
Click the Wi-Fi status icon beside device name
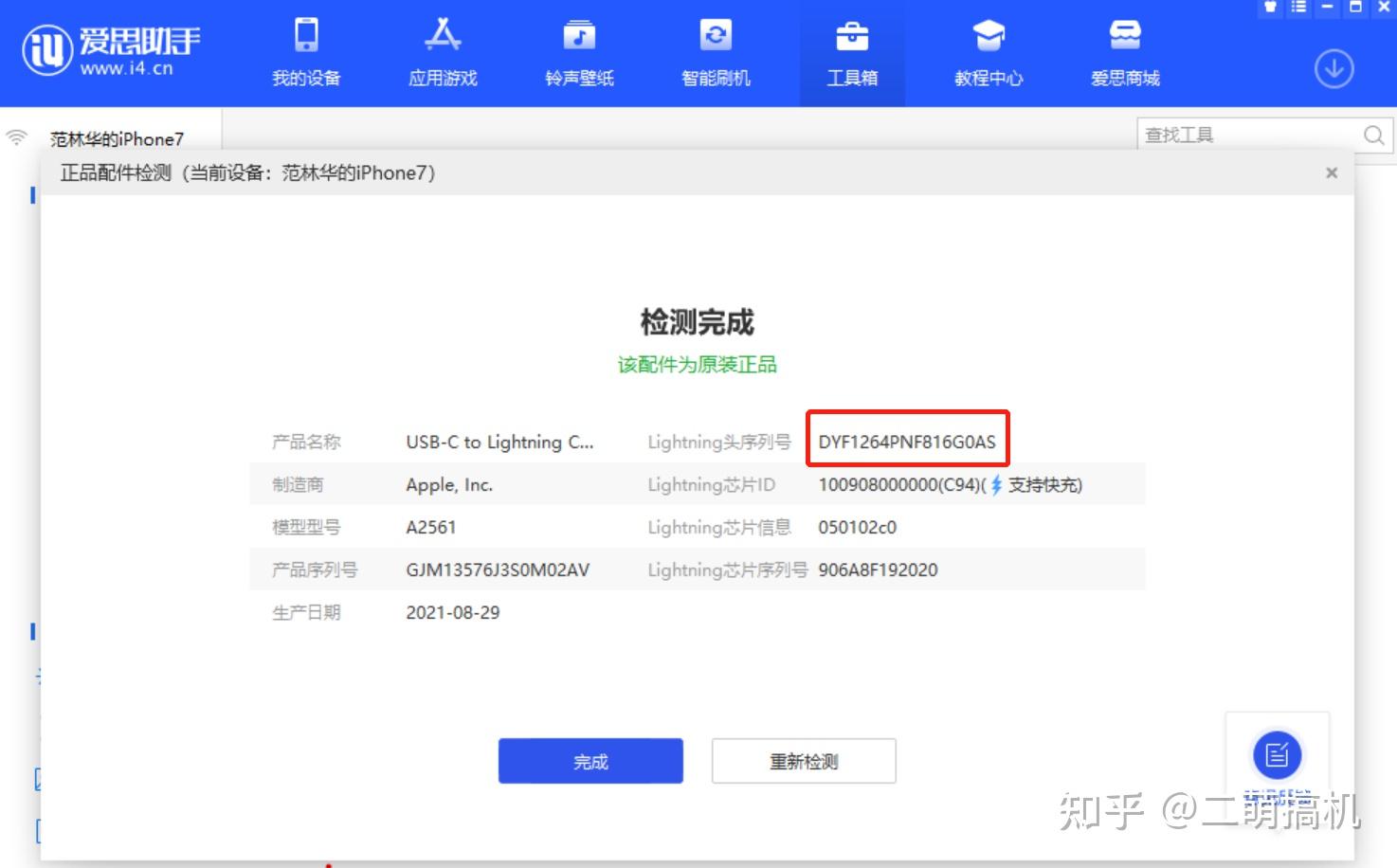14,136
